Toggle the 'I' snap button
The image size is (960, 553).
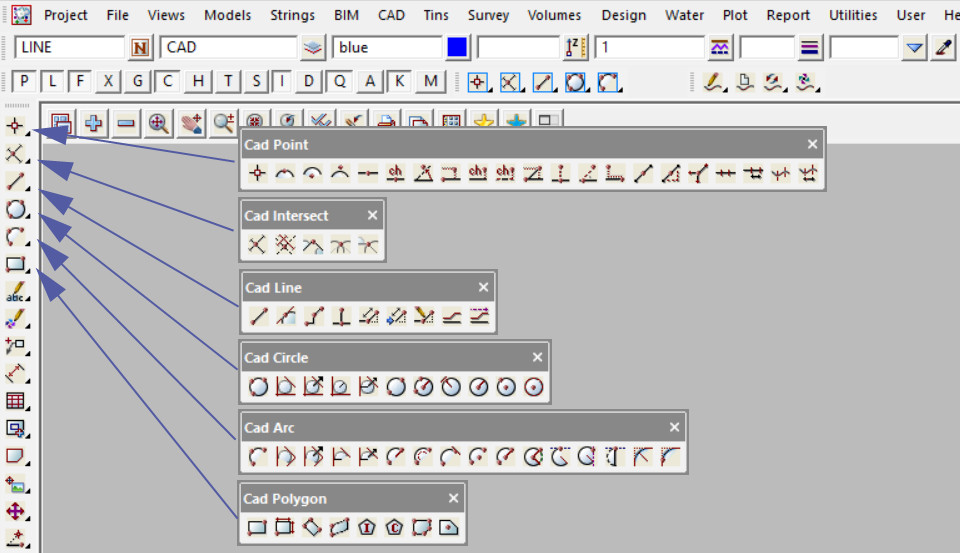click(284, 81)
